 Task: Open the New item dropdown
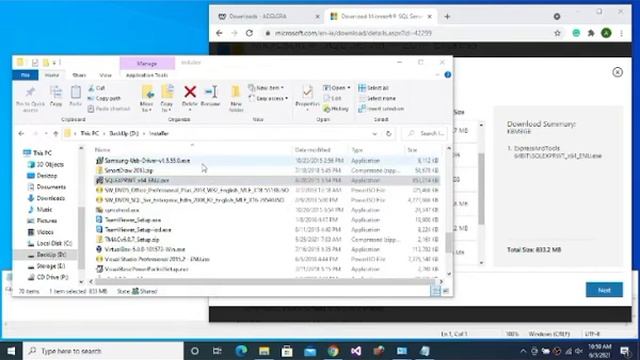(266, 88)
